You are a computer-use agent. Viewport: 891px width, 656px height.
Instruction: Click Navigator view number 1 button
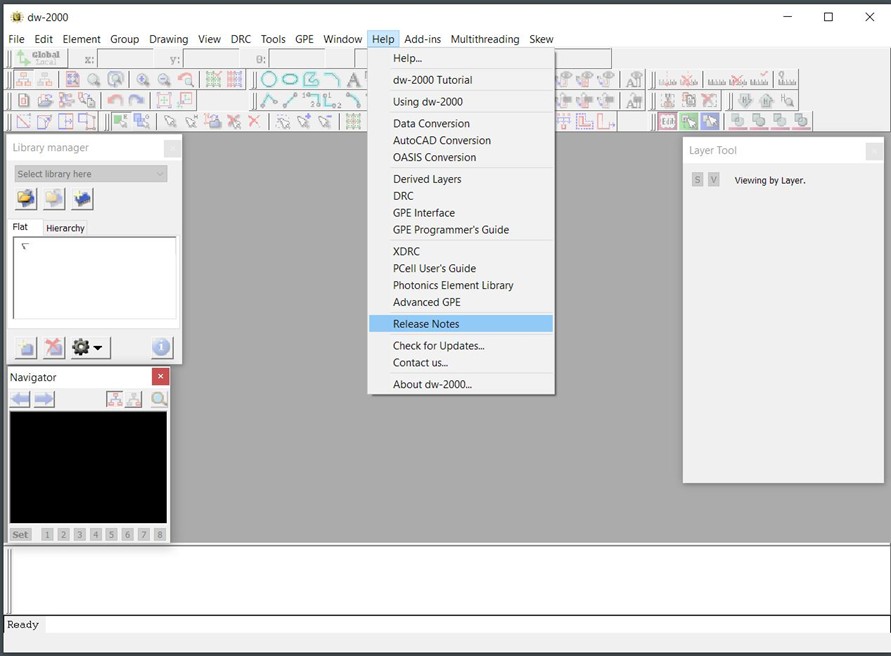[x=47, y=534]
